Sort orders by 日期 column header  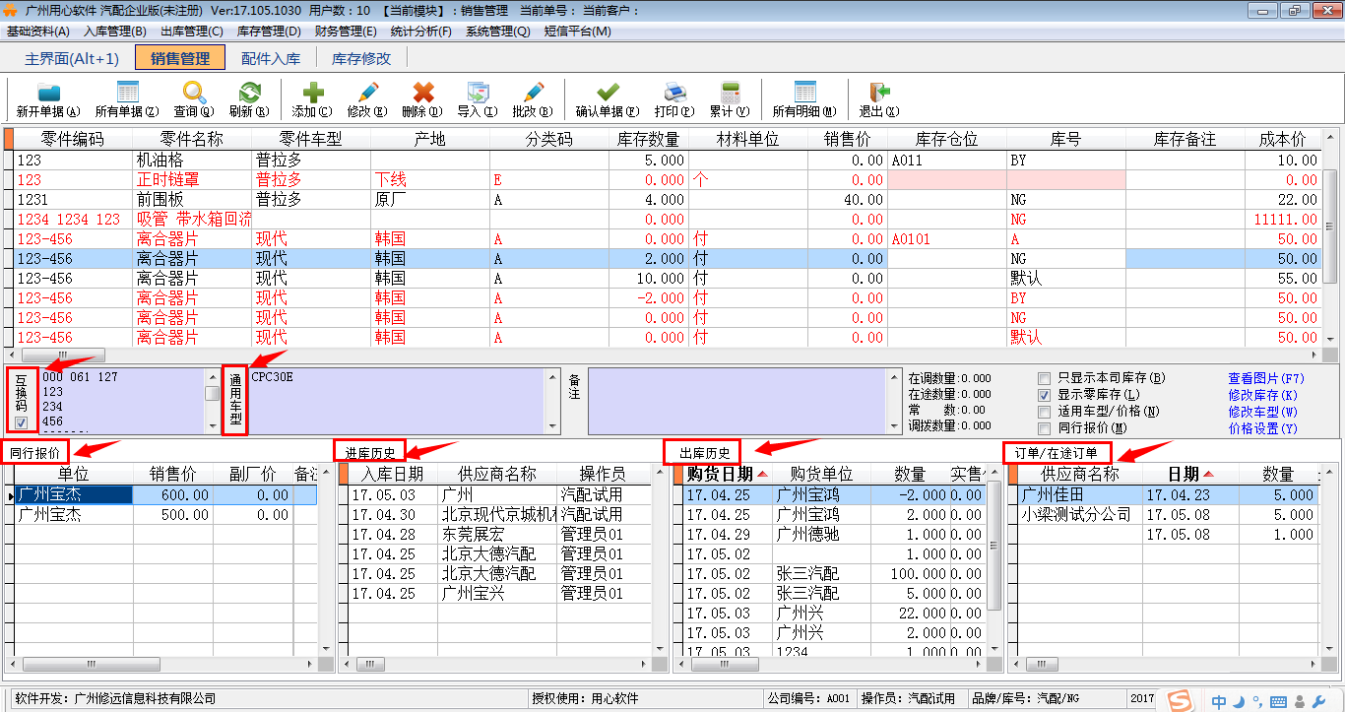tap(1189, 473)
